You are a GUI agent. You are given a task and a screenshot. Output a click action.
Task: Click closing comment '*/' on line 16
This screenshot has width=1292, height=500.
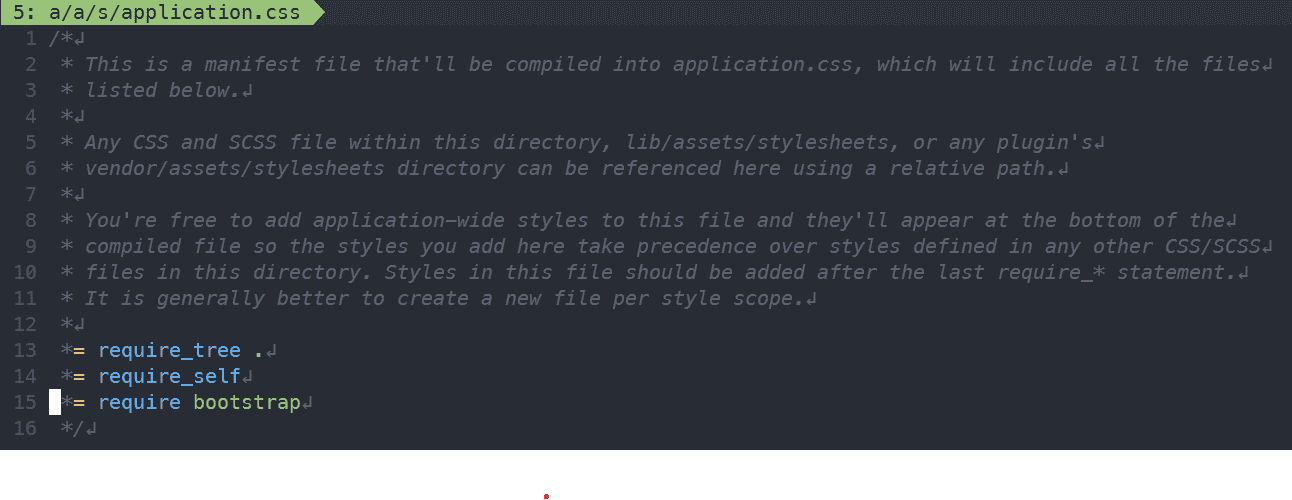coord(72,429)
